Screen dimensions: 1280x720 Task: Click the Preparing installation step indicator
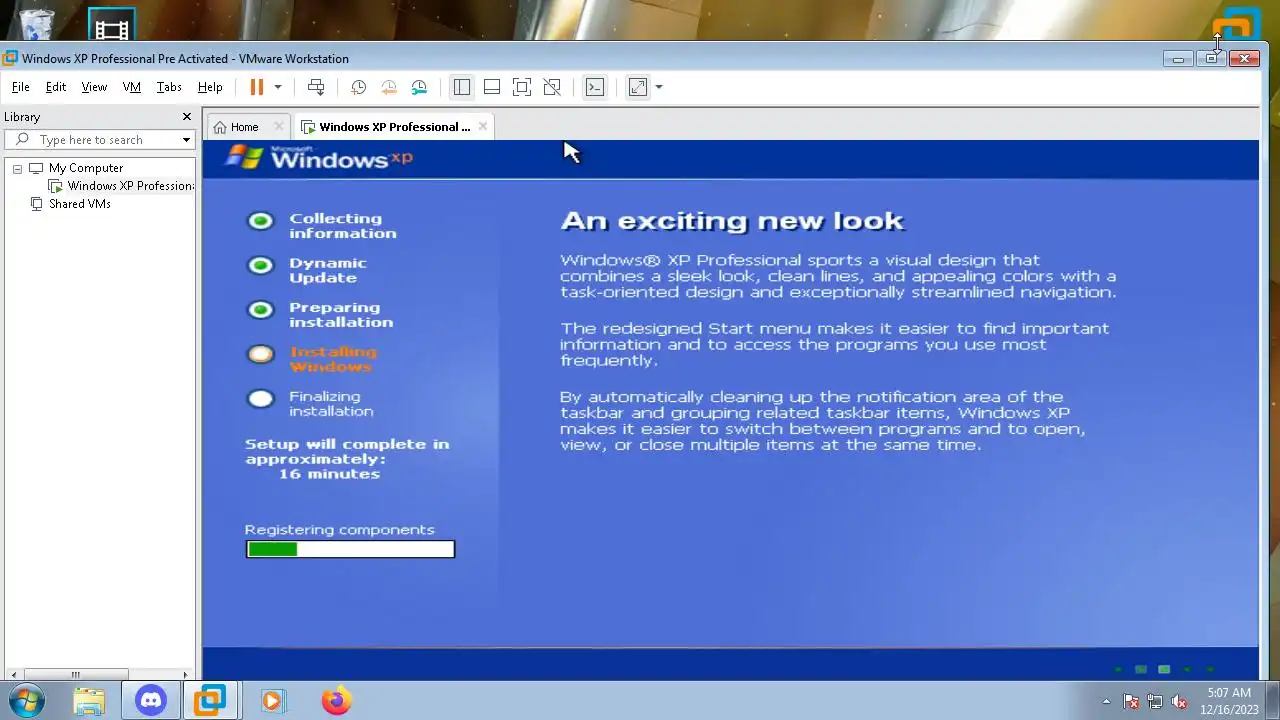260,310
